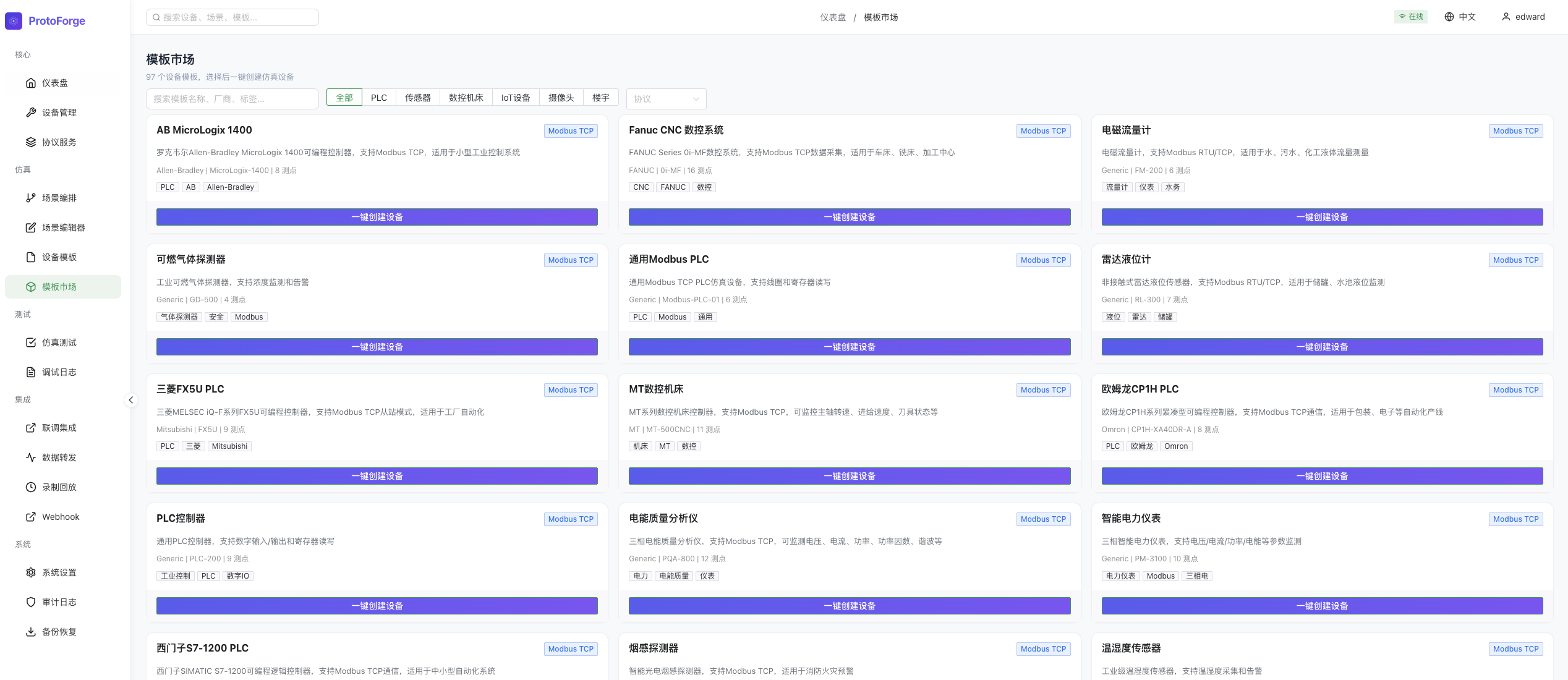Create device from 电磁流量计 template

(x=1323, y=217)
